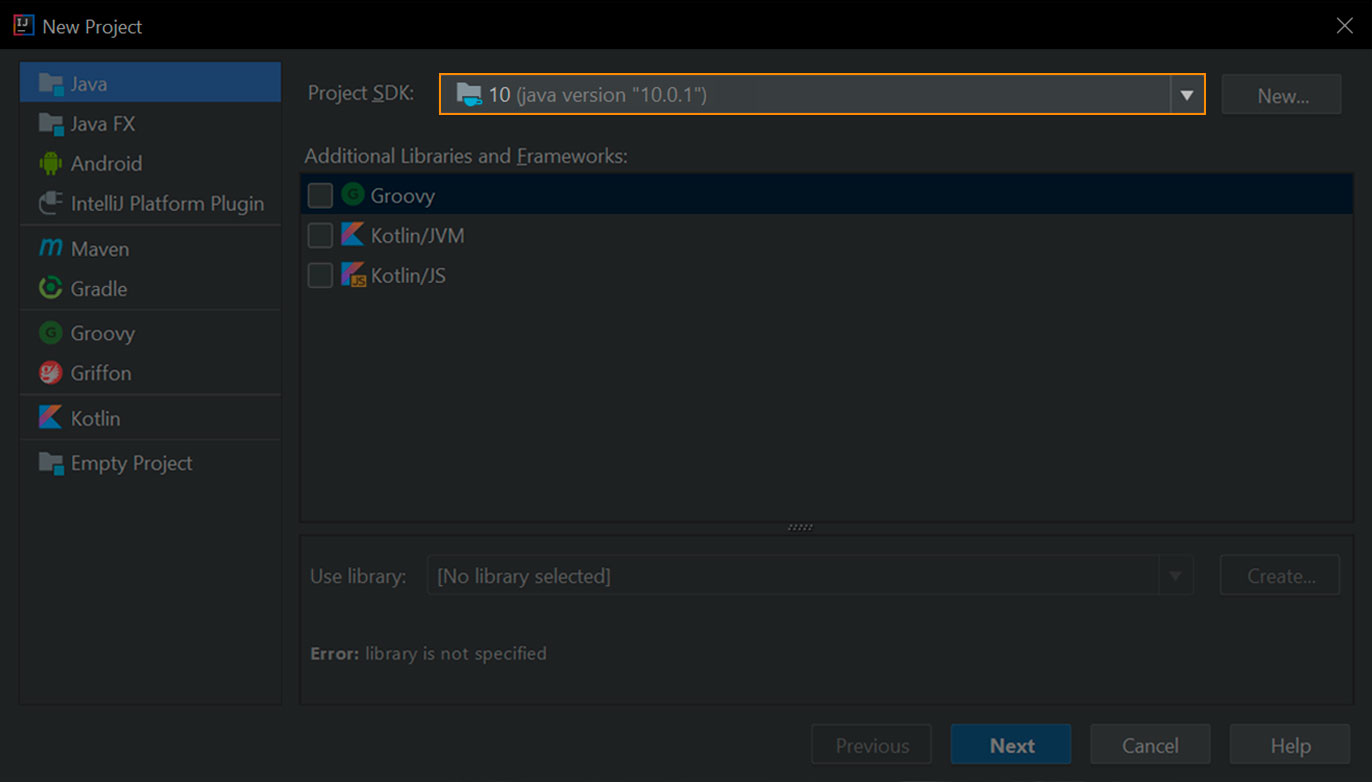Click the New... SDK button
This screenshot has width=1372, height=782.
click(1282, 95)
